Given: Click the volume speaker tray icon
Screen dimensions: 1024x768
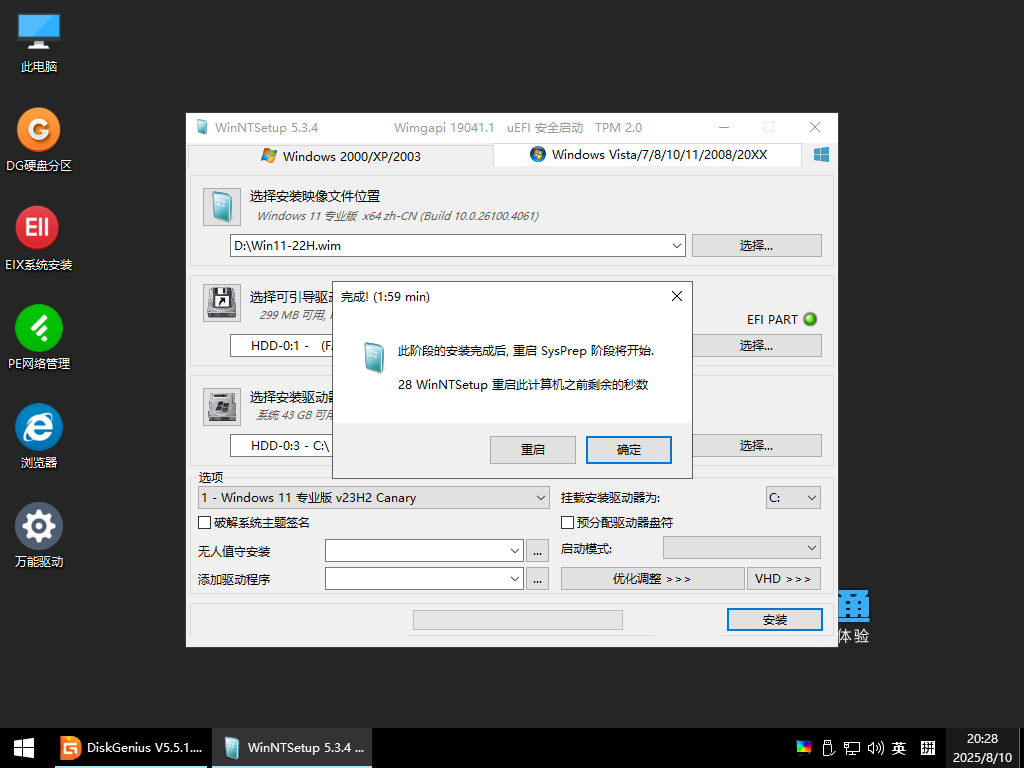Looking at the screenshot, I should 875,748.
